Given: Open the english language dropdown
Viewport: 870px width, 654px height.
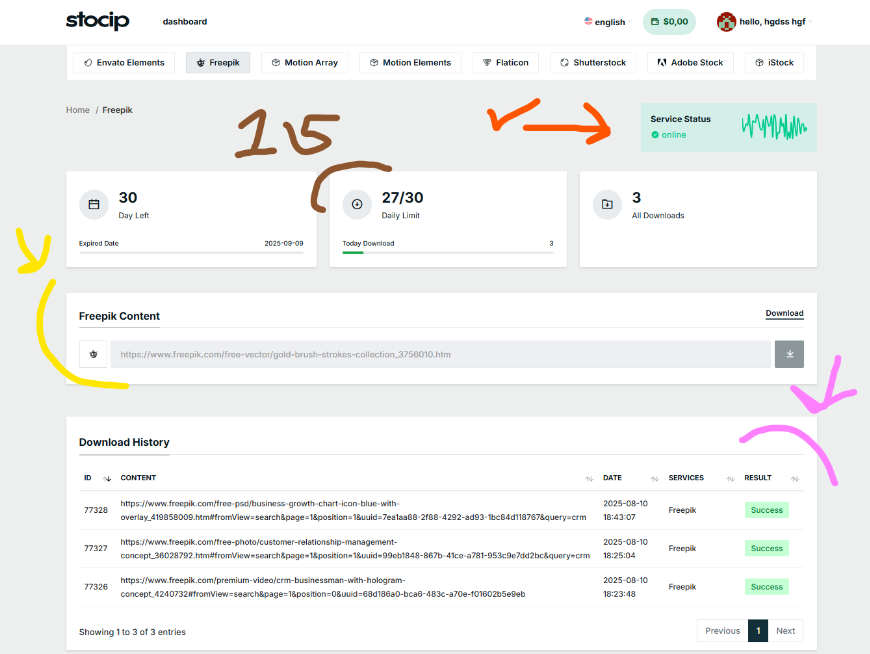Looking at the screenshot, I should [x=607, y=22].
